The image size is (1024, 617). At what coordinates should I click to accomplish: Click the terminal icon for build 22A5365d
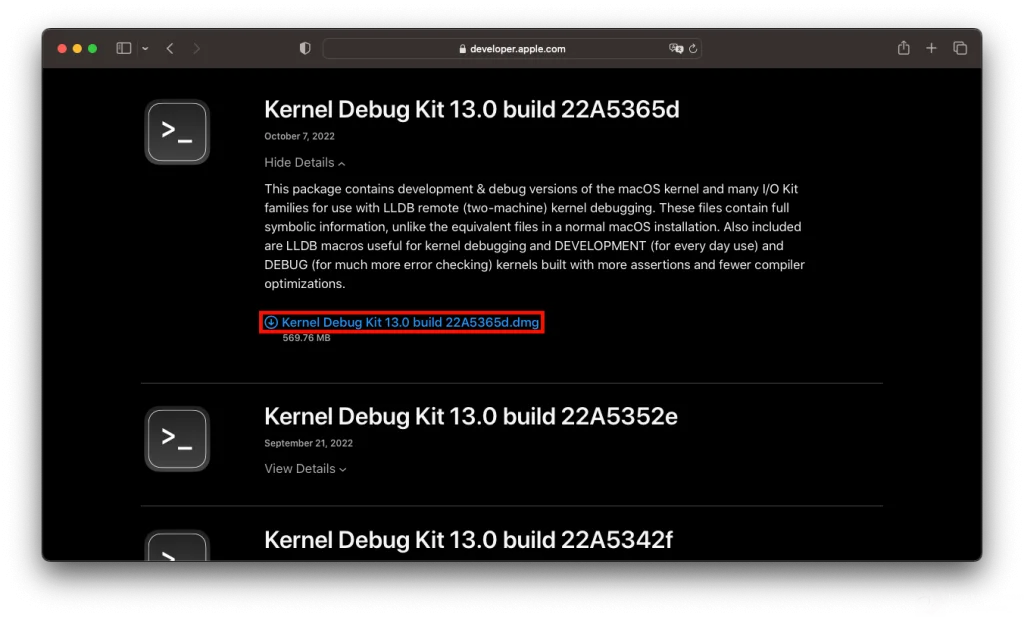coord(177,131)
